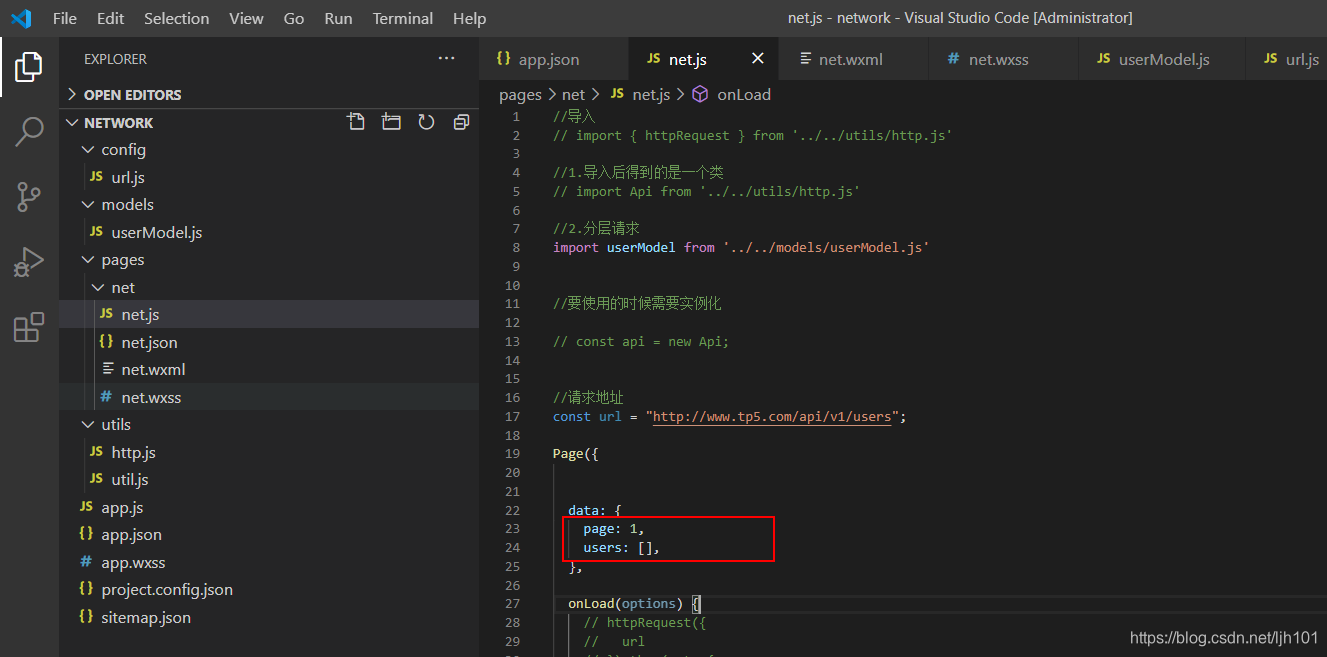Open the Selection menu
Image resolution: width=1327 pixels, height=657 pixels.
click(x=177, y=18)
